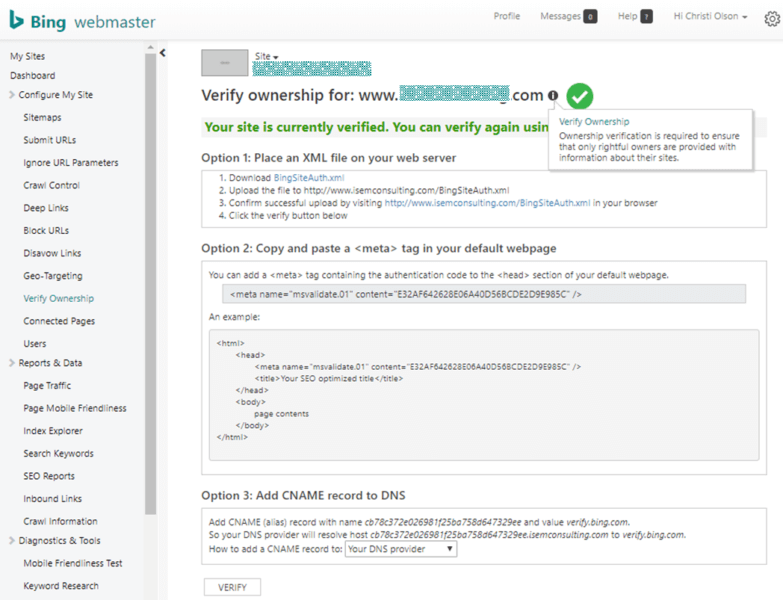Image resolution: width=783 pixels, height=600 pixels.
Task: Open Messages in the top bar
Action: click(x=560, y=16)
